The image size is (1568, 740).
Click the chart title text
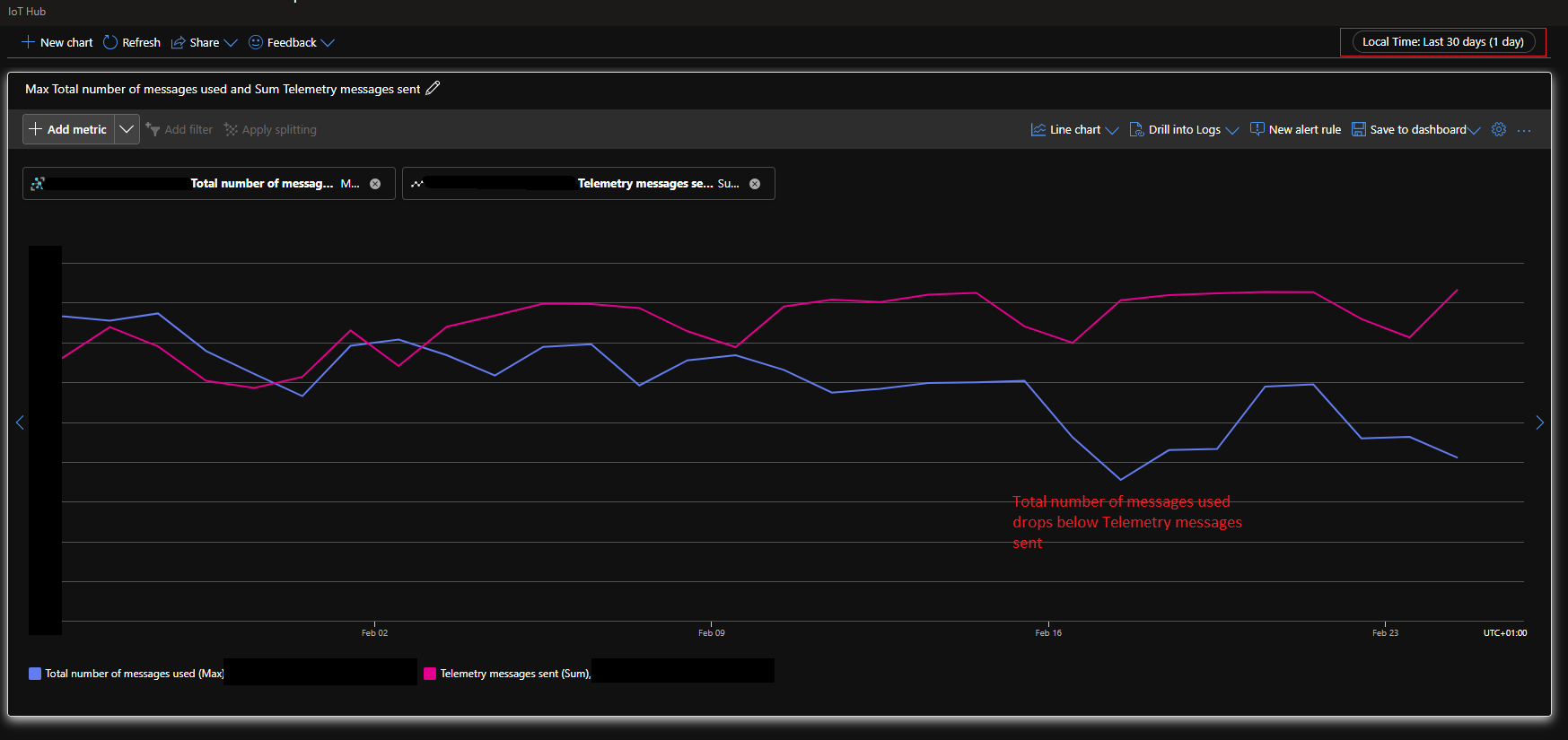pos(223,89)
